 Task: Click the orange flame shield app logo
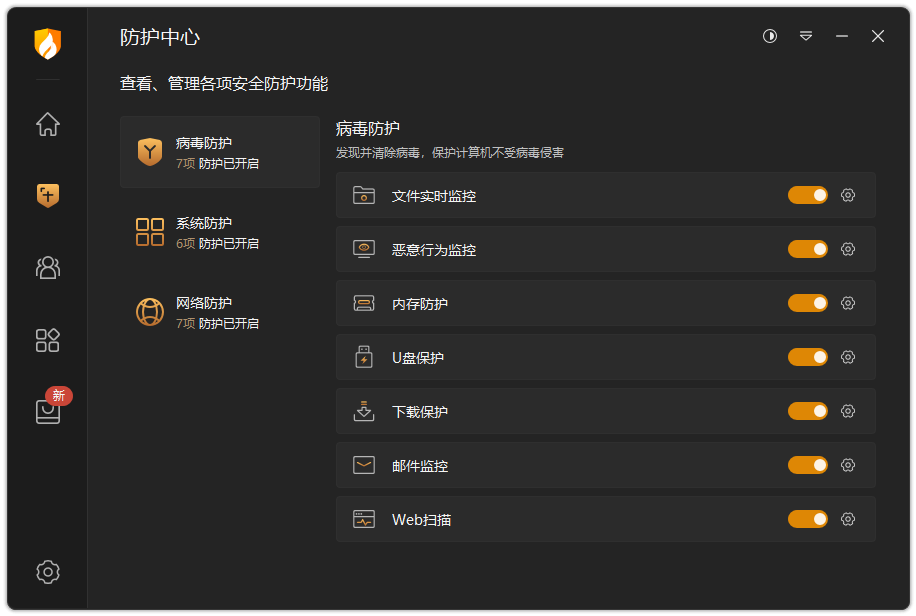pyautogui.click(x=48, y=44)
